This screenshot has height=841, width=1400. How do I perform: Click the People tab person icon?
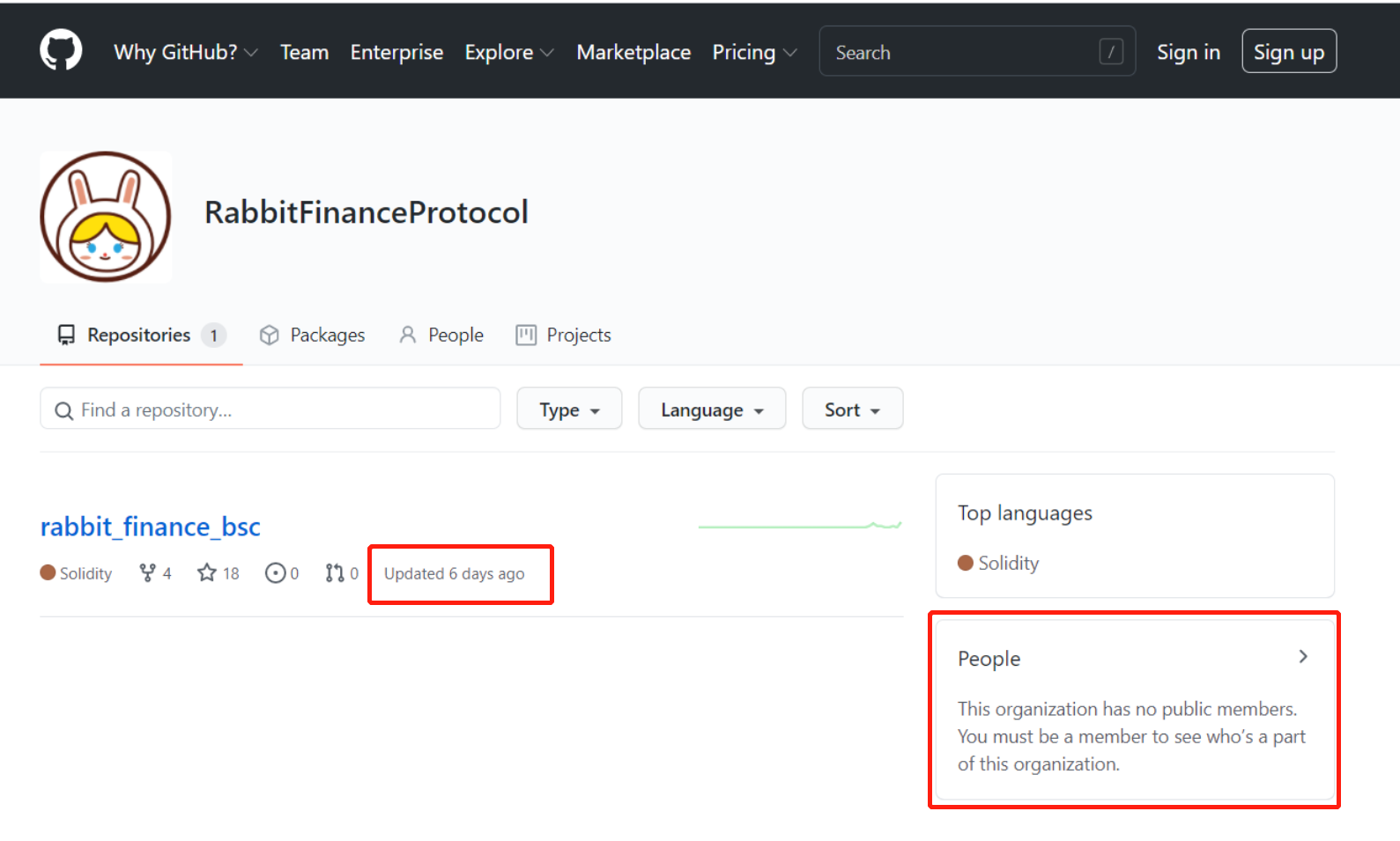[407, 335]
